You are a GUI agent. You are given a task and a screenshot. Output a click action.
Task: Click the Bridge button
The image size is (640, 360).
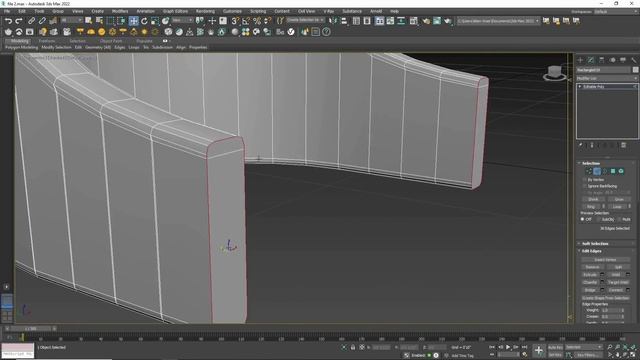tap(590, 290)
